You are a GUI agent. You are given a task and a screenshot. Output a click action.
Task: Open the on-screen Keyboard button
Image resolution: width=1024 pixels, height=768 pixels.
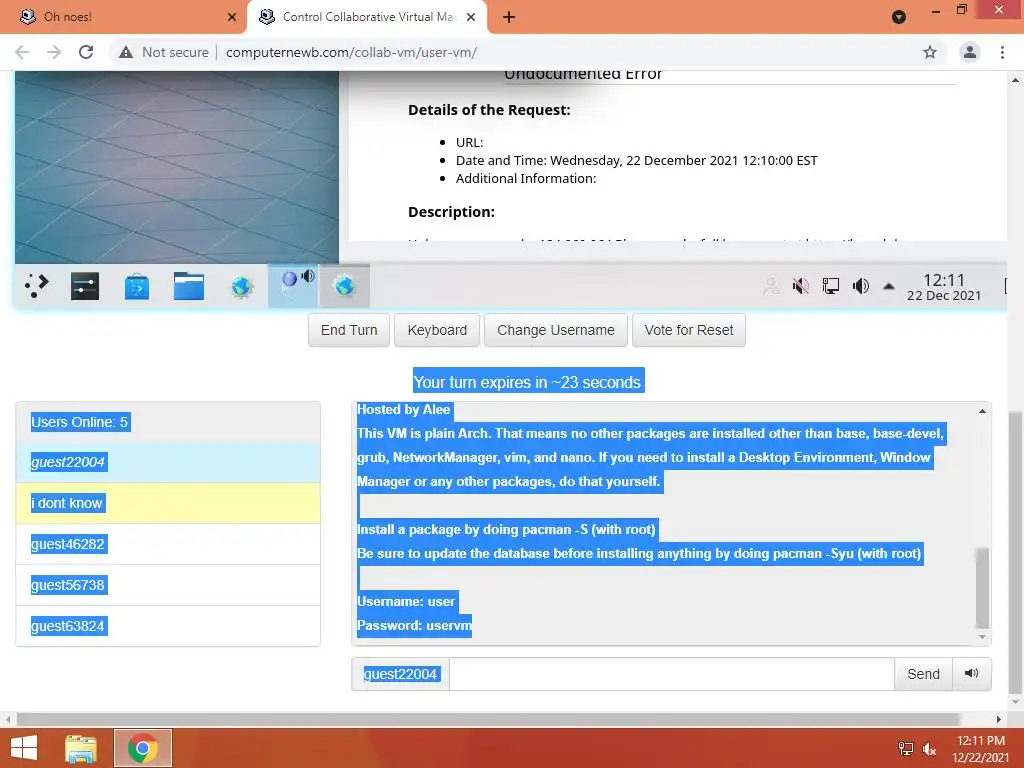[x=437, y=330]
